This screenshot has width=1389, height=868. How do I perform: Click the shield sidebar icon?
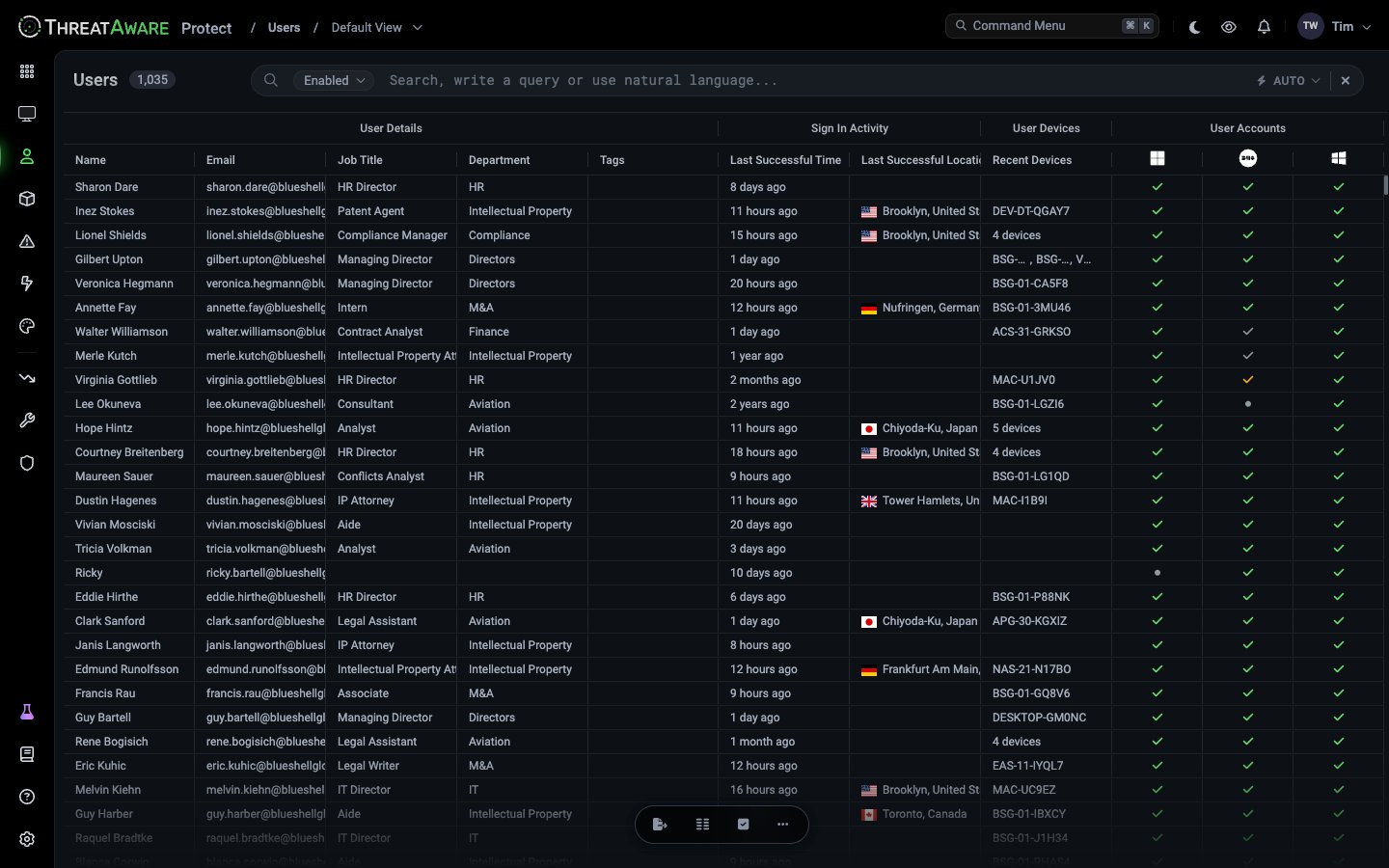(x=27, y=463)
